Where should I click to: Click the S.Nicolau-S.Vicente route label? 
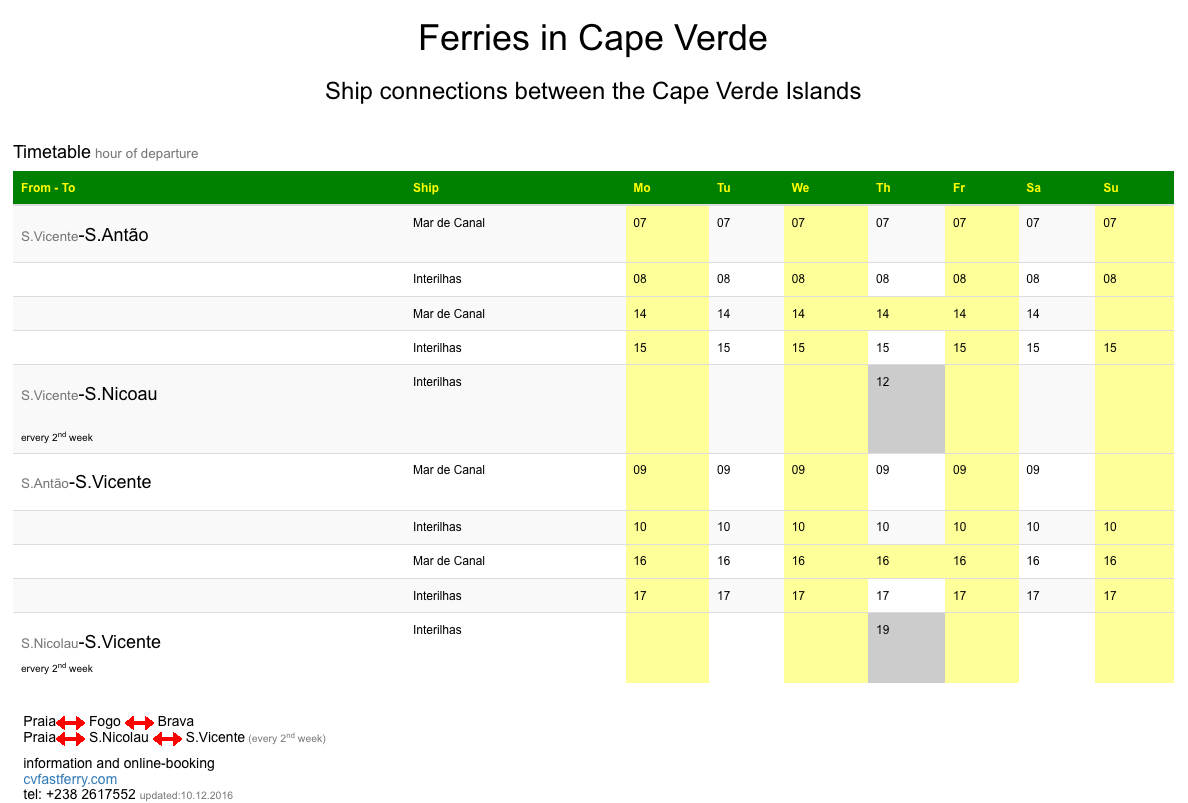coord(91,642)
